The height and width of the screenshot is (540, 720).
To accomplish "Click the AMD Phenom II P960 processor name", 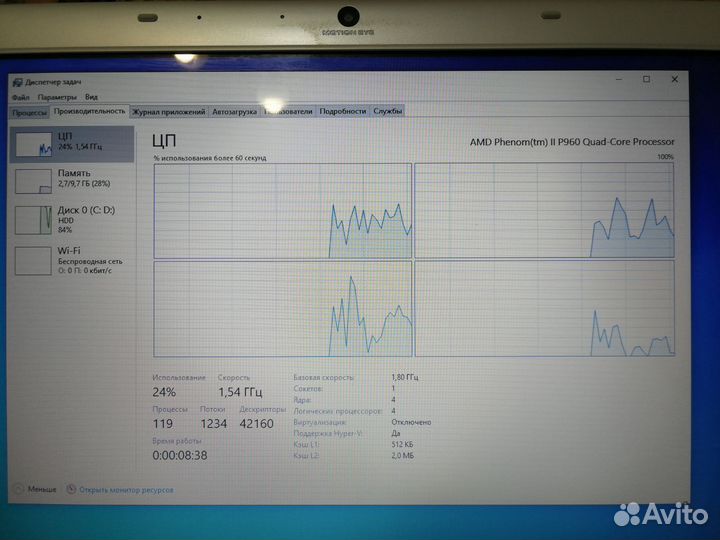I will coord(572,142).
